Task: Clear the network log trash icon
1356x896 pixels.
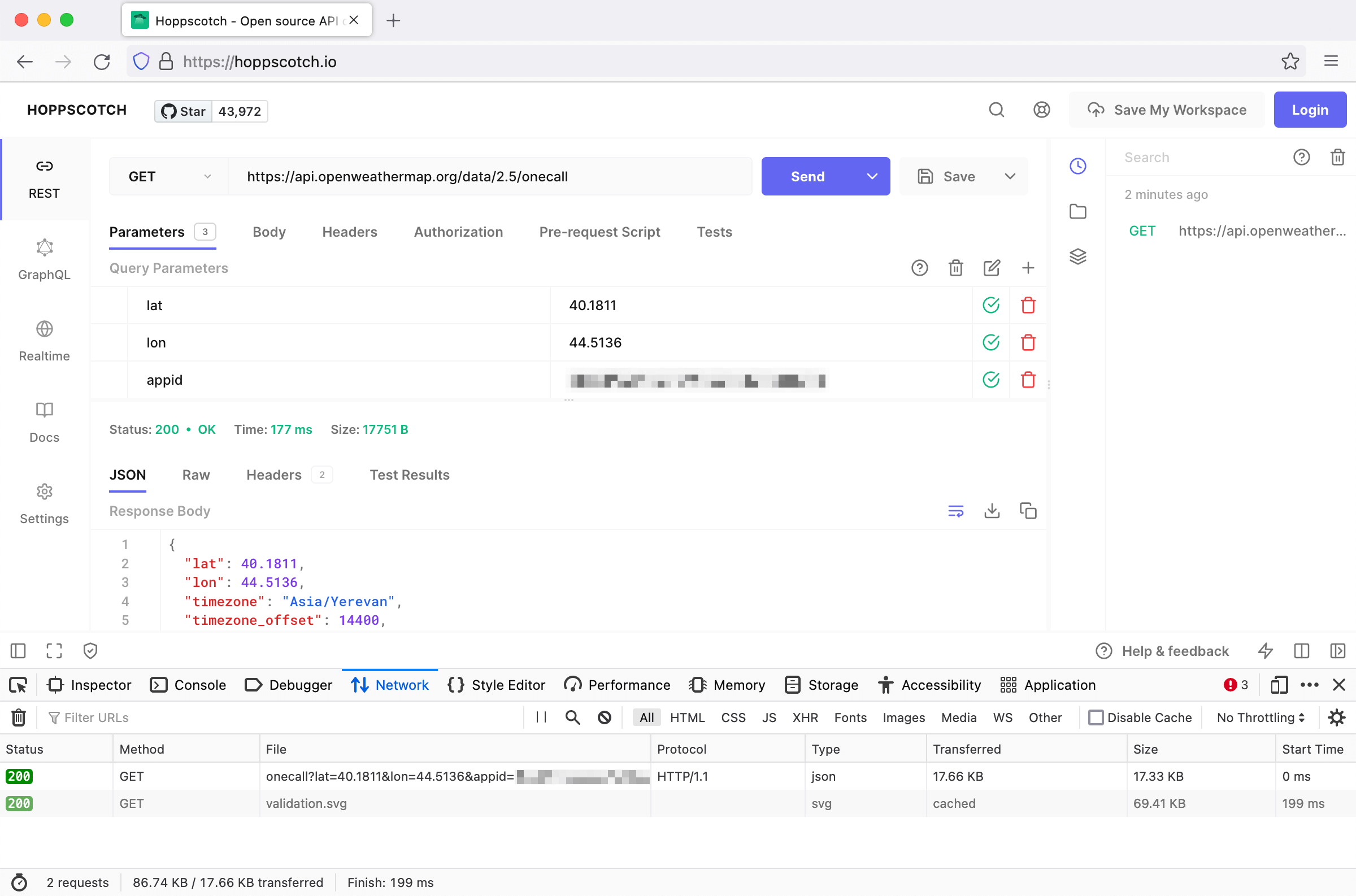Action: coord(18,717)
